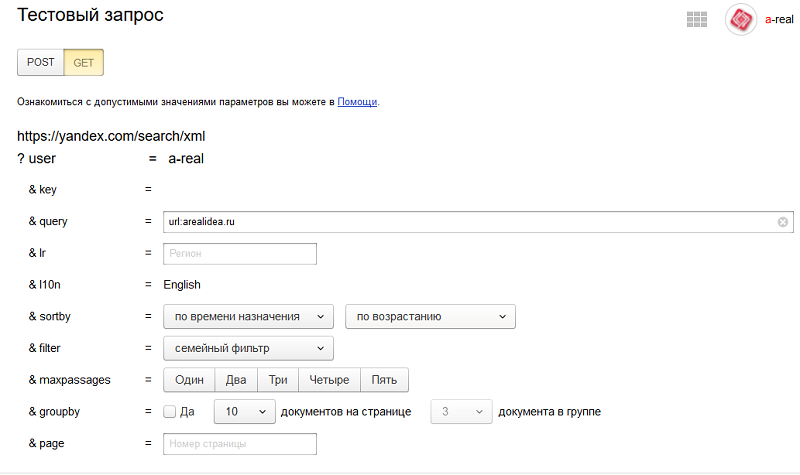Clear the query field with the X icon

[783, 222]
